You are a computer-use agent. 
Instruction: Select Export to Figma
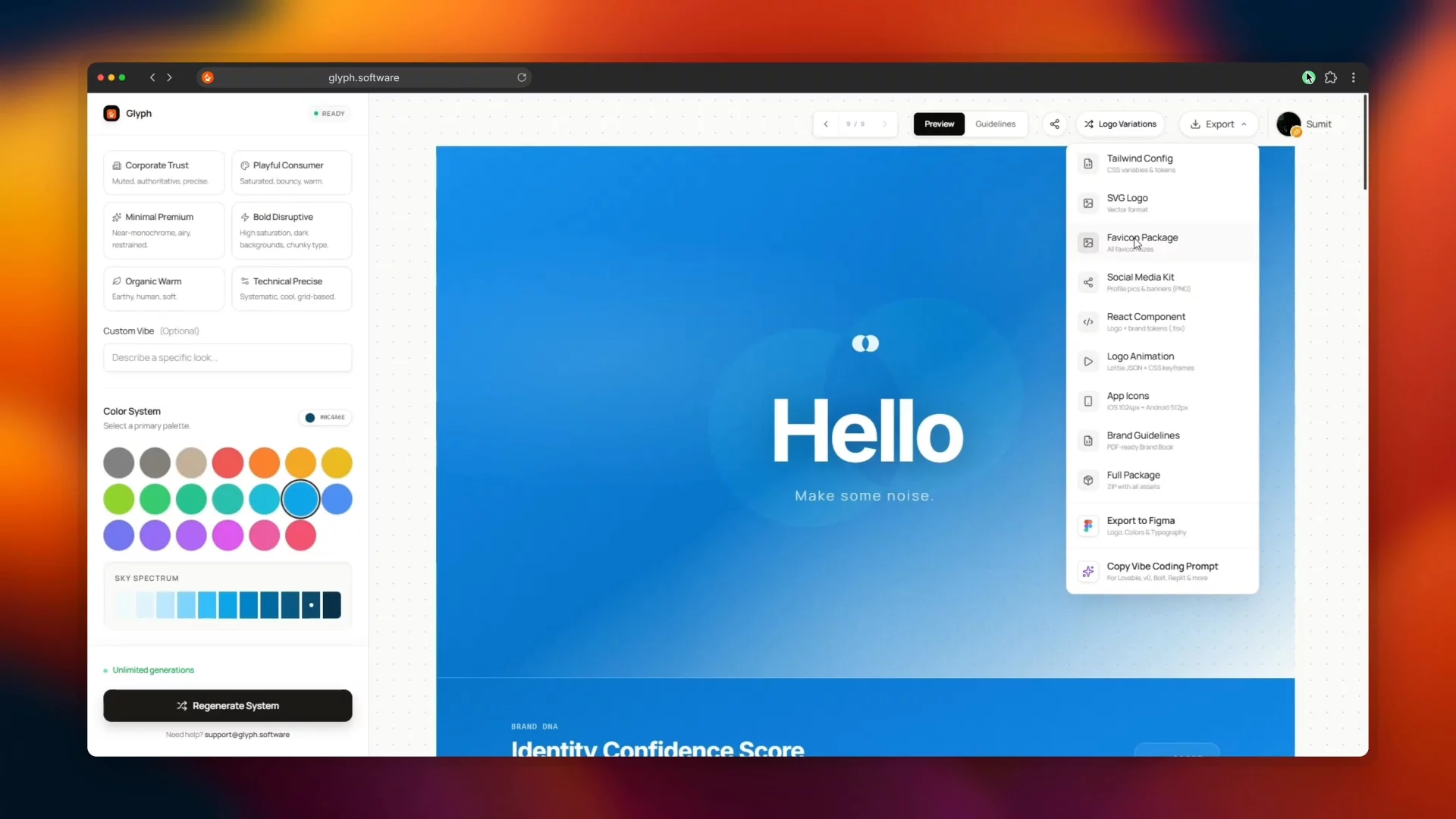(1163, 526)
